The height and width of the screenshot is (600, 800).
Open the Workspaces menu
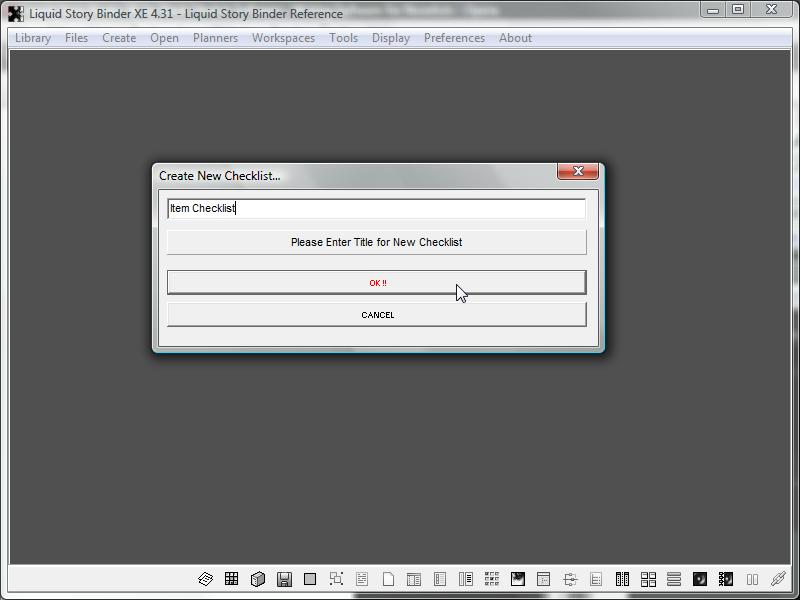point(283,38)
